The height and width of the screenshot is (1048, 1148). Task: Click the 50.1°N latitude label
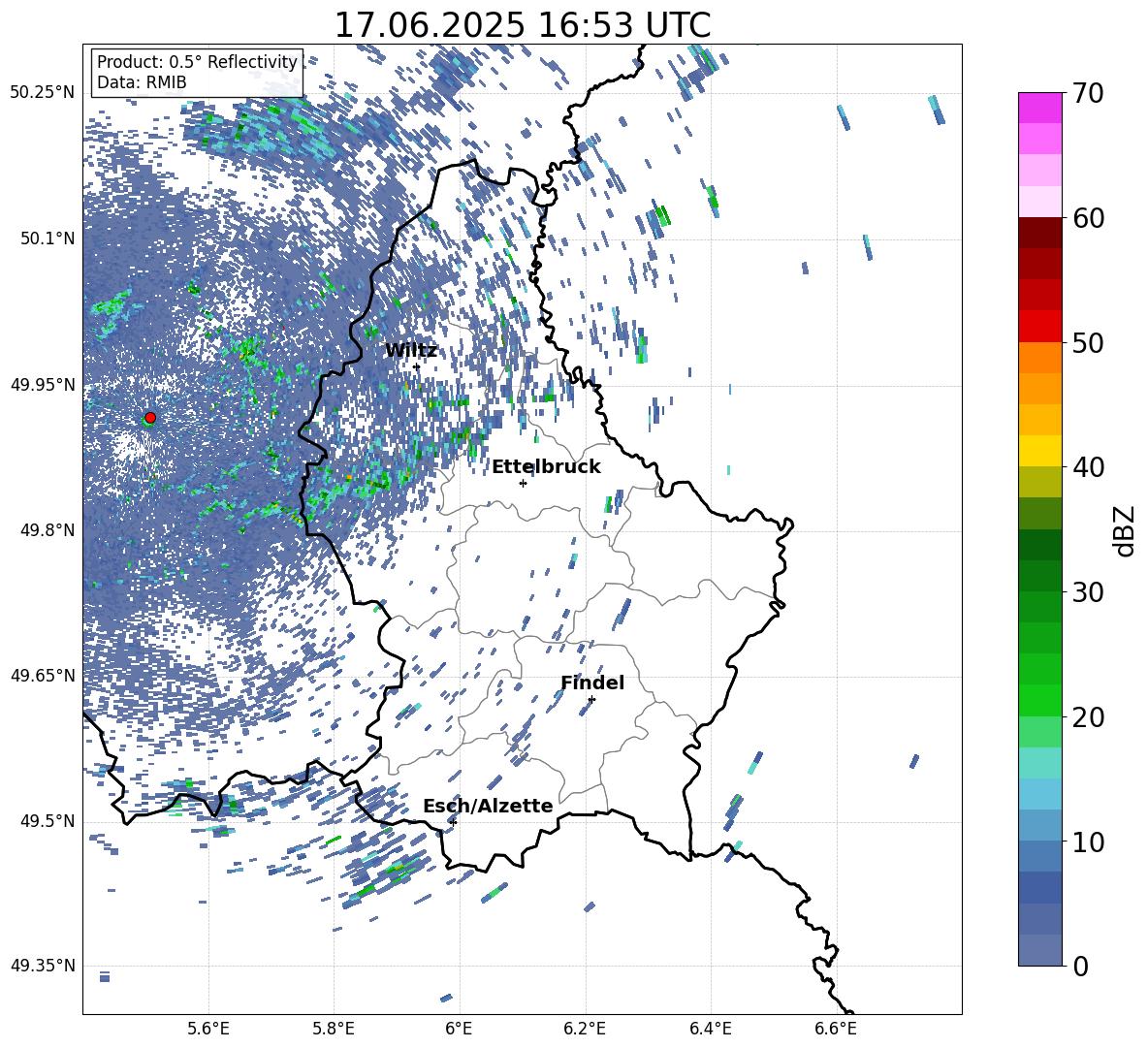47,238
